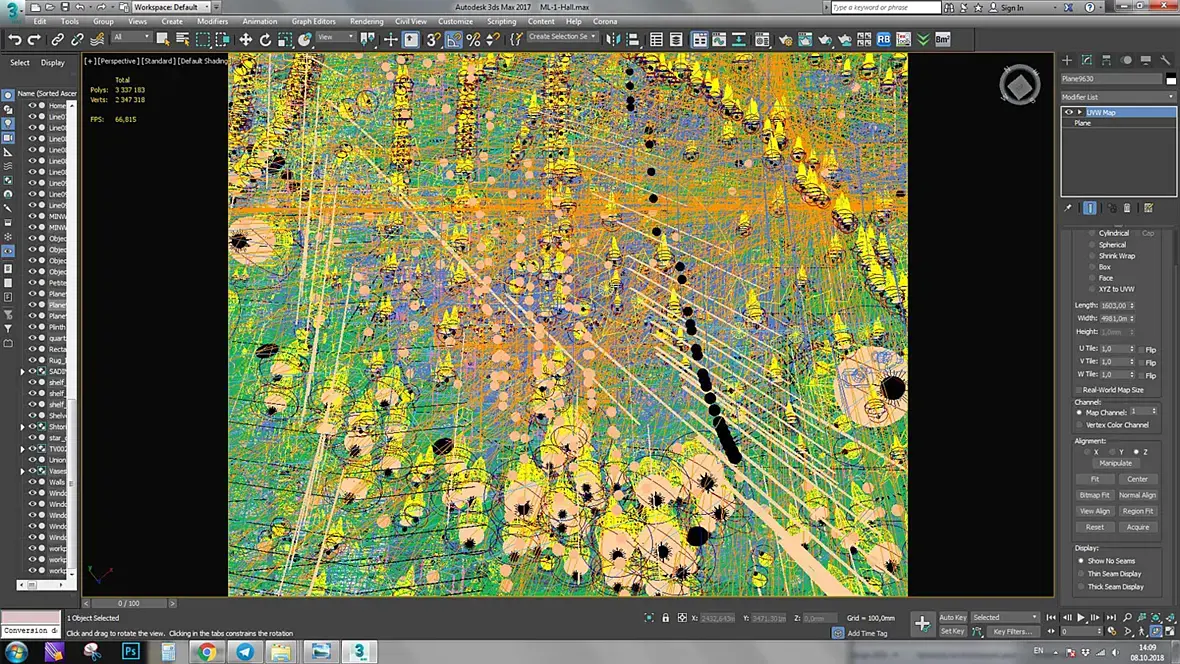Click the Undo arrow icon
The height and width of the screenshot is (664, 1180).
(14, 39)
